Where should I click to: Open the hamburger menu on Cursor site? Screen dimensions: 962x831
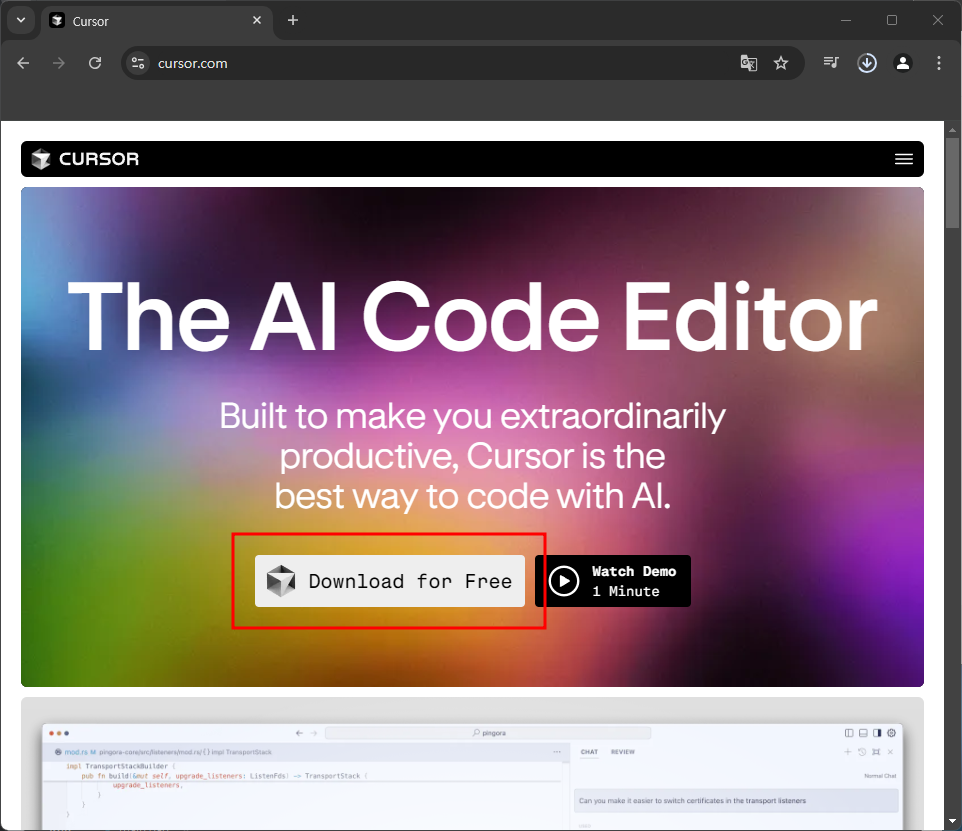click(904, 159)
